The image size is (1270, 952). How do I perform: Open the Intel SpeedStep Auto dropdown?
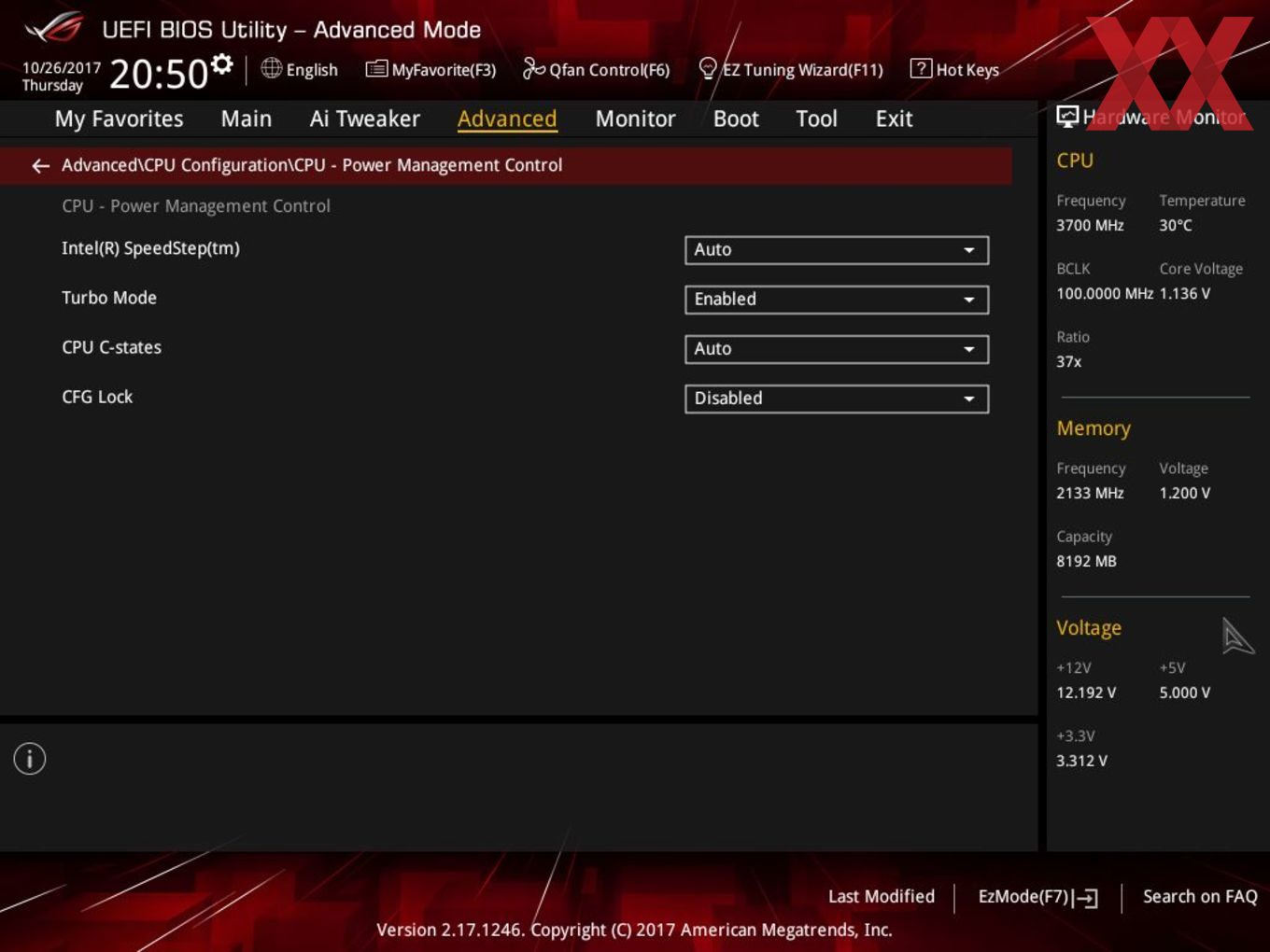[x=837, y=250]
